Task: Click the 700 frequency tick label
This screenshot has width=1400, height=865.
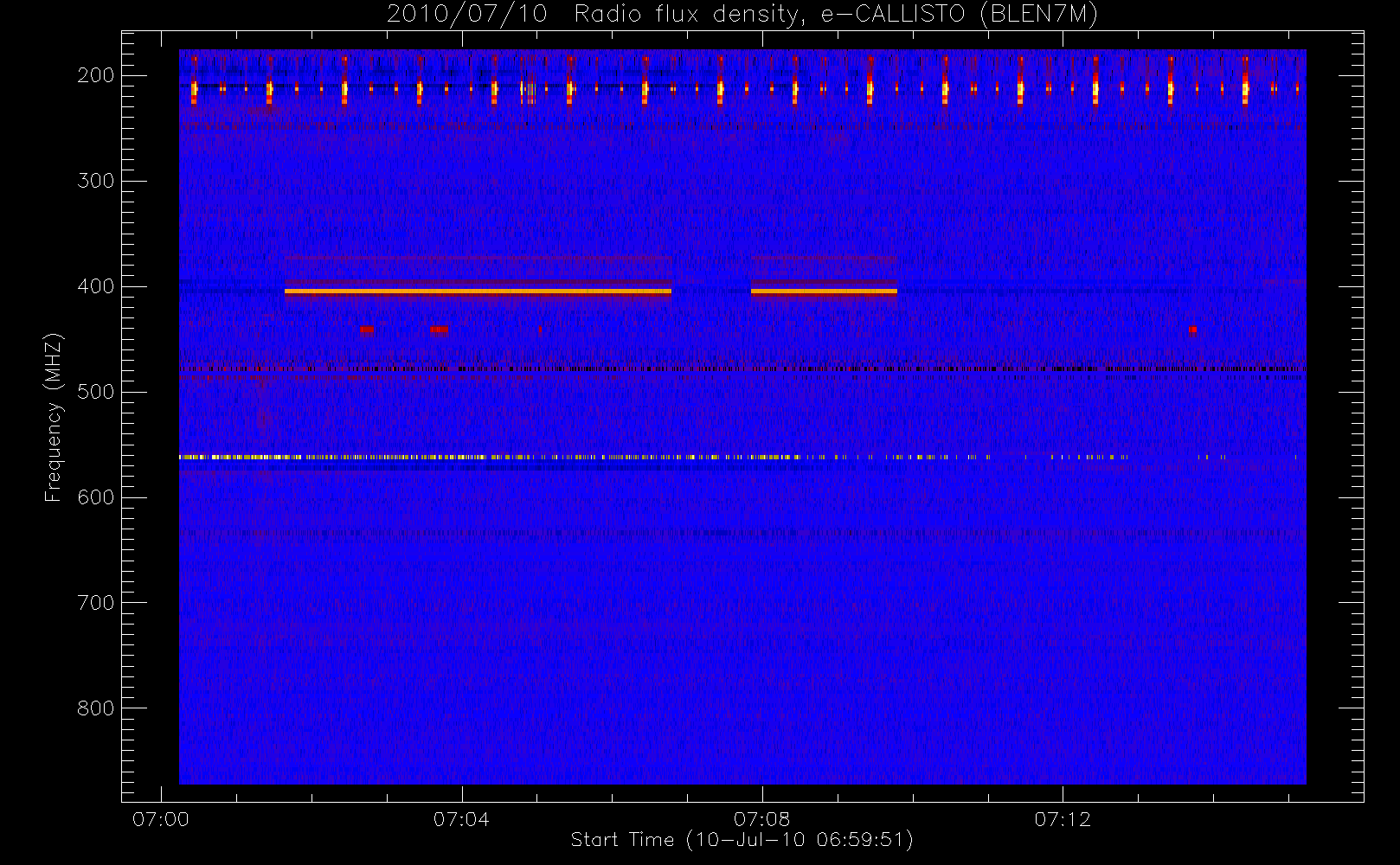Action: (x=95, y=603)
